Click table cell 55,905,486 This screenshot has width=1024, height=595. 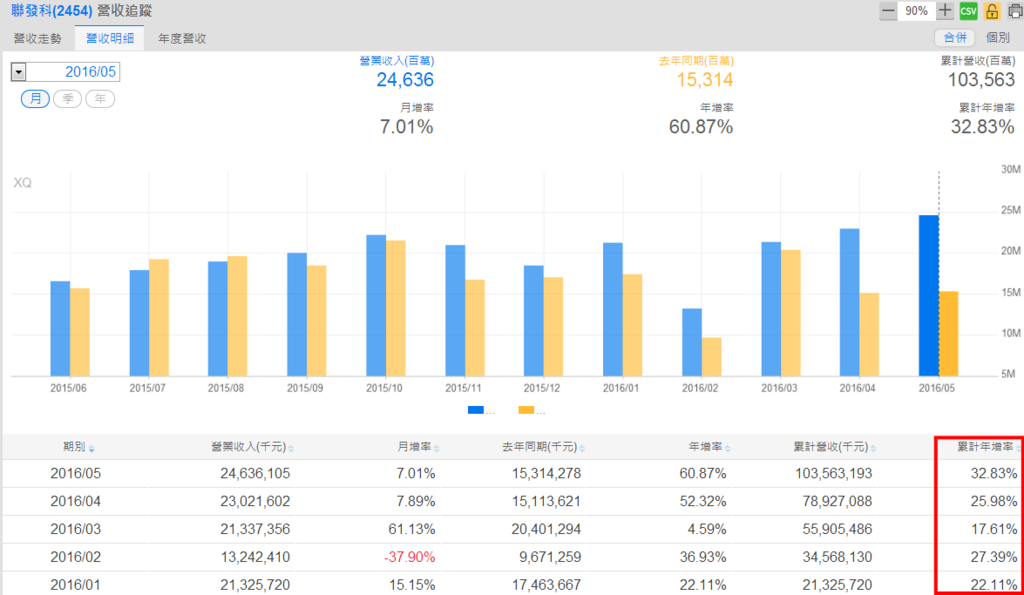point(838,529)
